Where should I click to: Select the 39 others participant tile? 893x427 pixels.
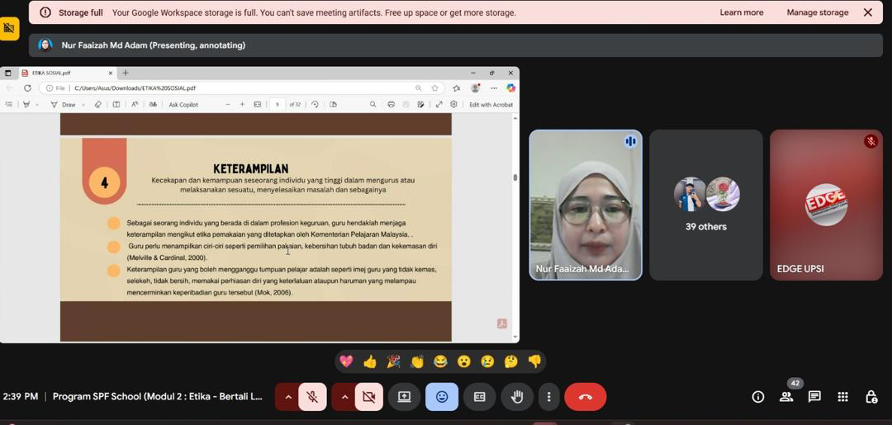[706, 205]
